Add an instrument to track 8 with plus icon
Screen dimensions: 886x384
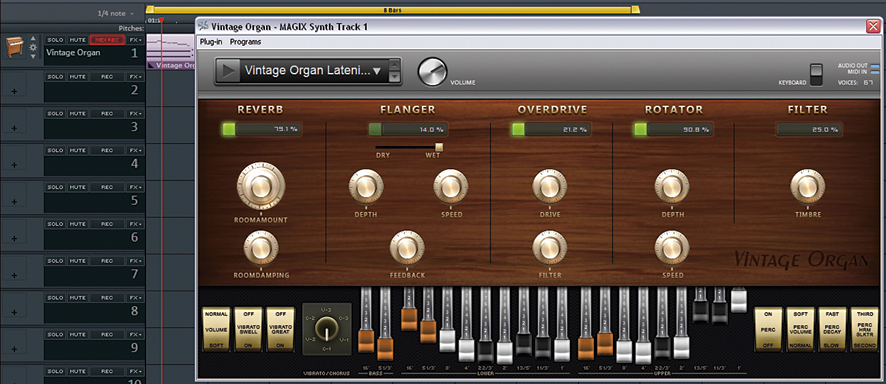click(x=14, y=311)
